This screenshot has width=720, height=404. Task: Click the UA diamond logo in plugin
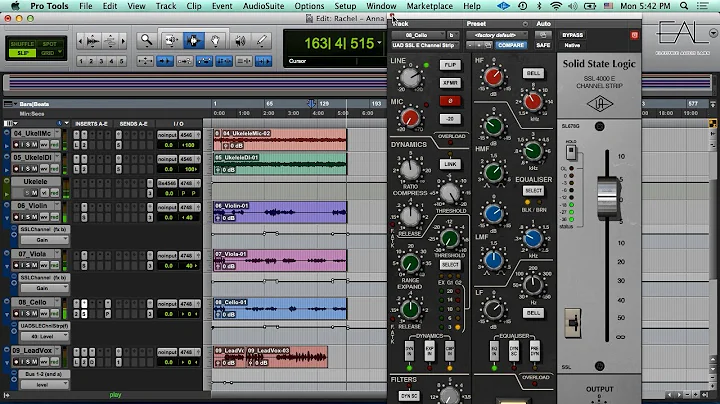coord(599,104)
